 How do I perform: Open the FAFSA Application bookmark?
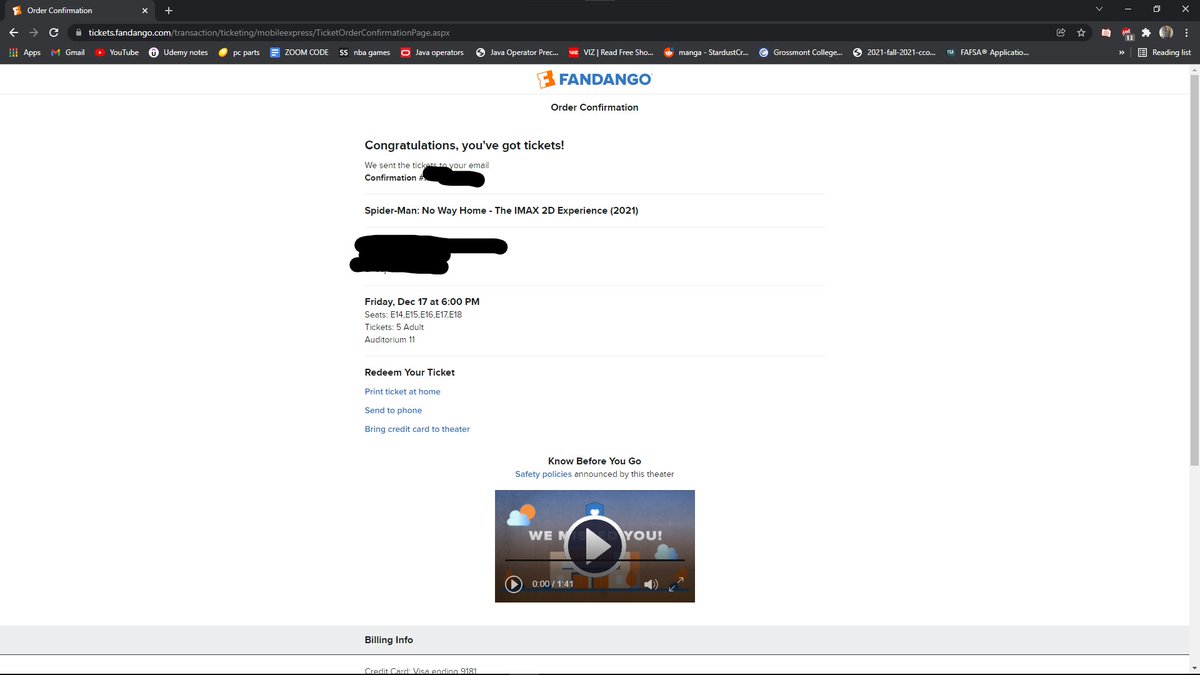point(987,52)
